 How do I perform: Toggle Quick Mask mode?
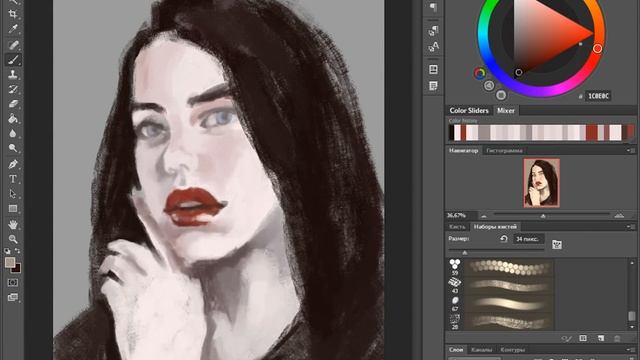(x=13, y=282)
